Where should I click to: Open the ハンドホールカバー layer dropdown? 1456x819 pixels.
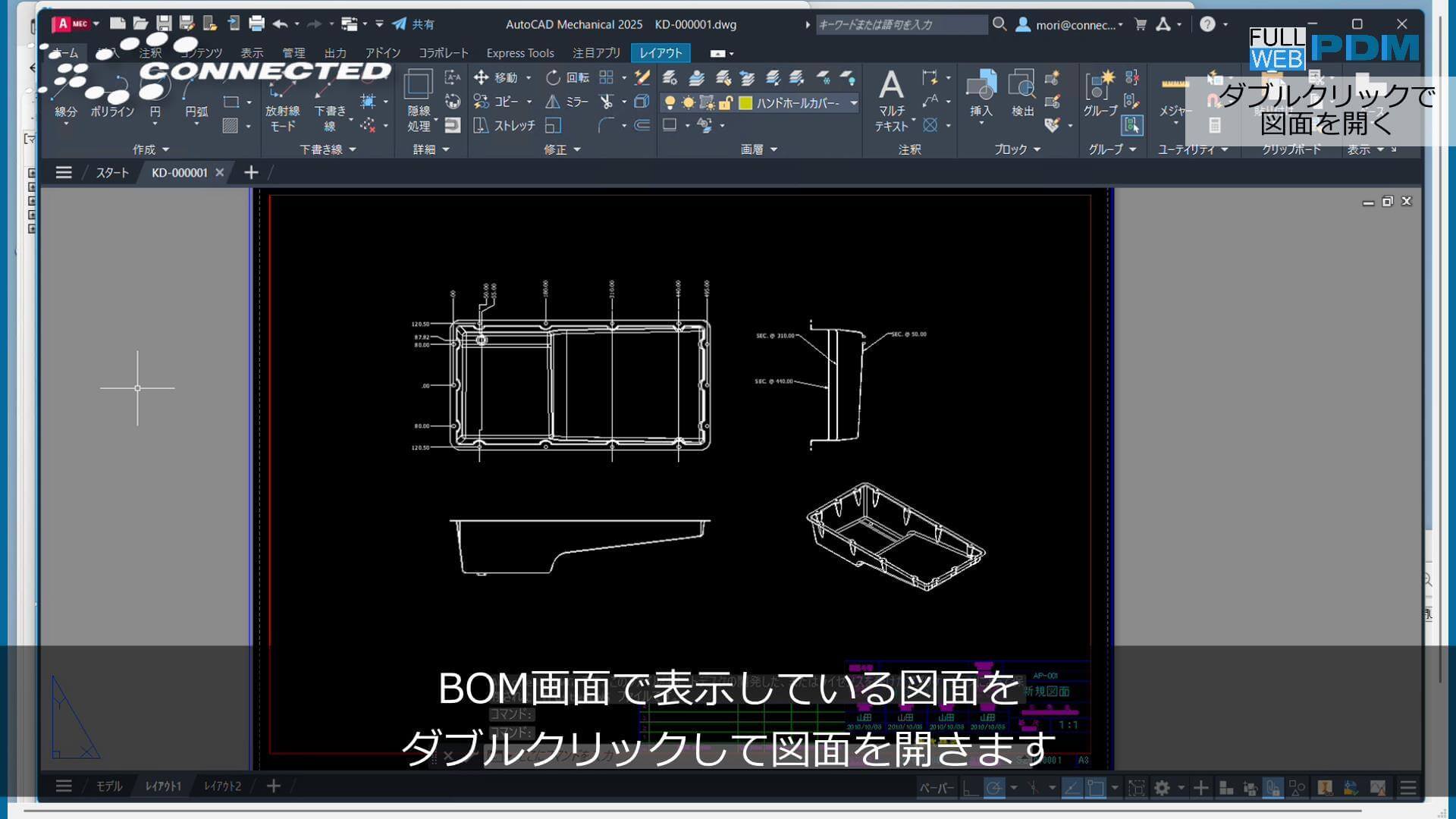(853, 103)
